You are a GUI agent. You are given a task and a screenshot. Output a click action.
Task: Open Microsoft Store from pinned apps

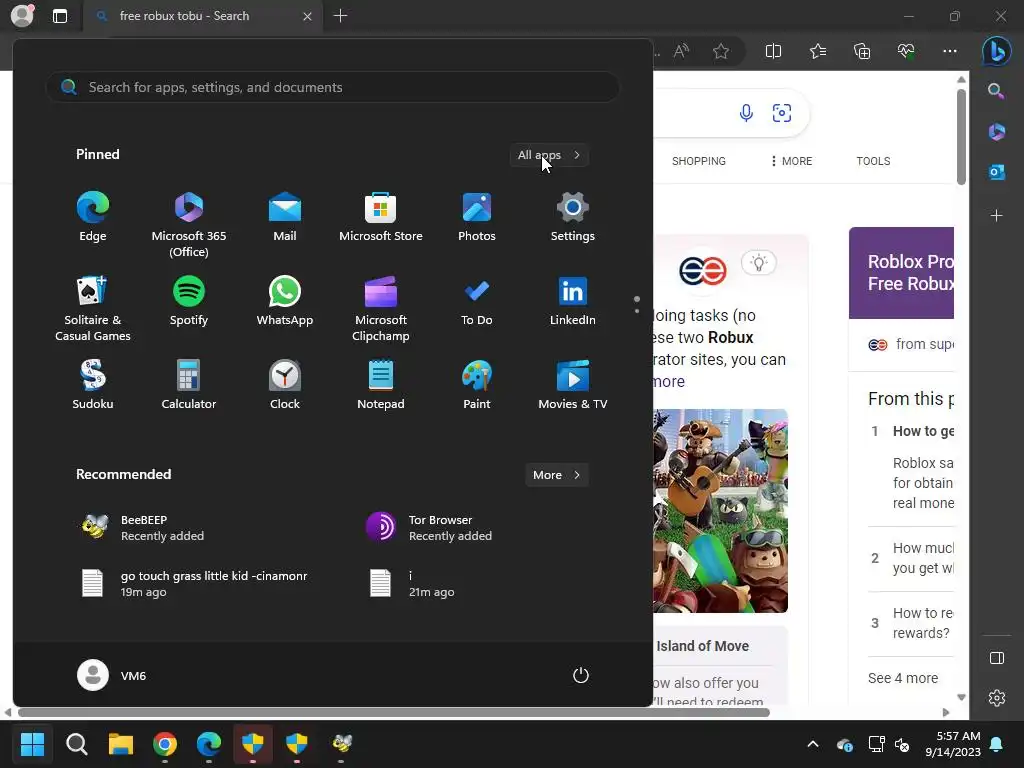point(381,217)
